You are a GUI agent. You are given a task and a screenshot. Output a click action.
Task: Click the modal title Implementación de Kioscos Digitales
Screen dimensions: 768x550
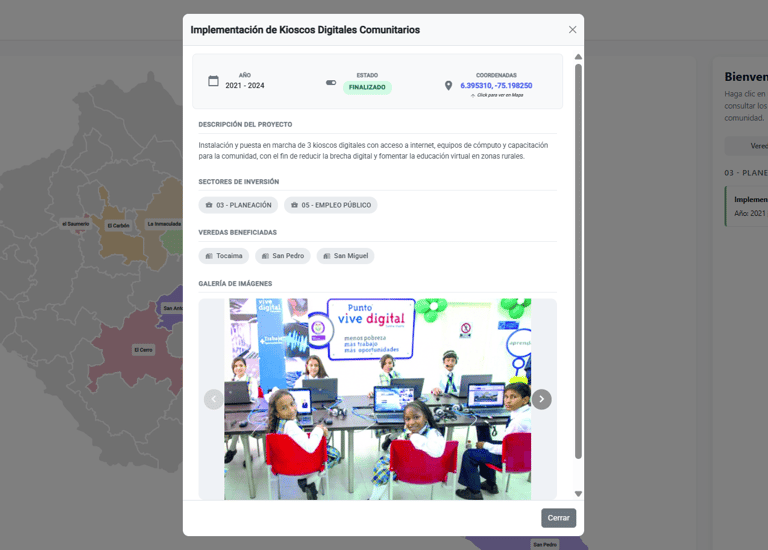[x=305, y=30]
